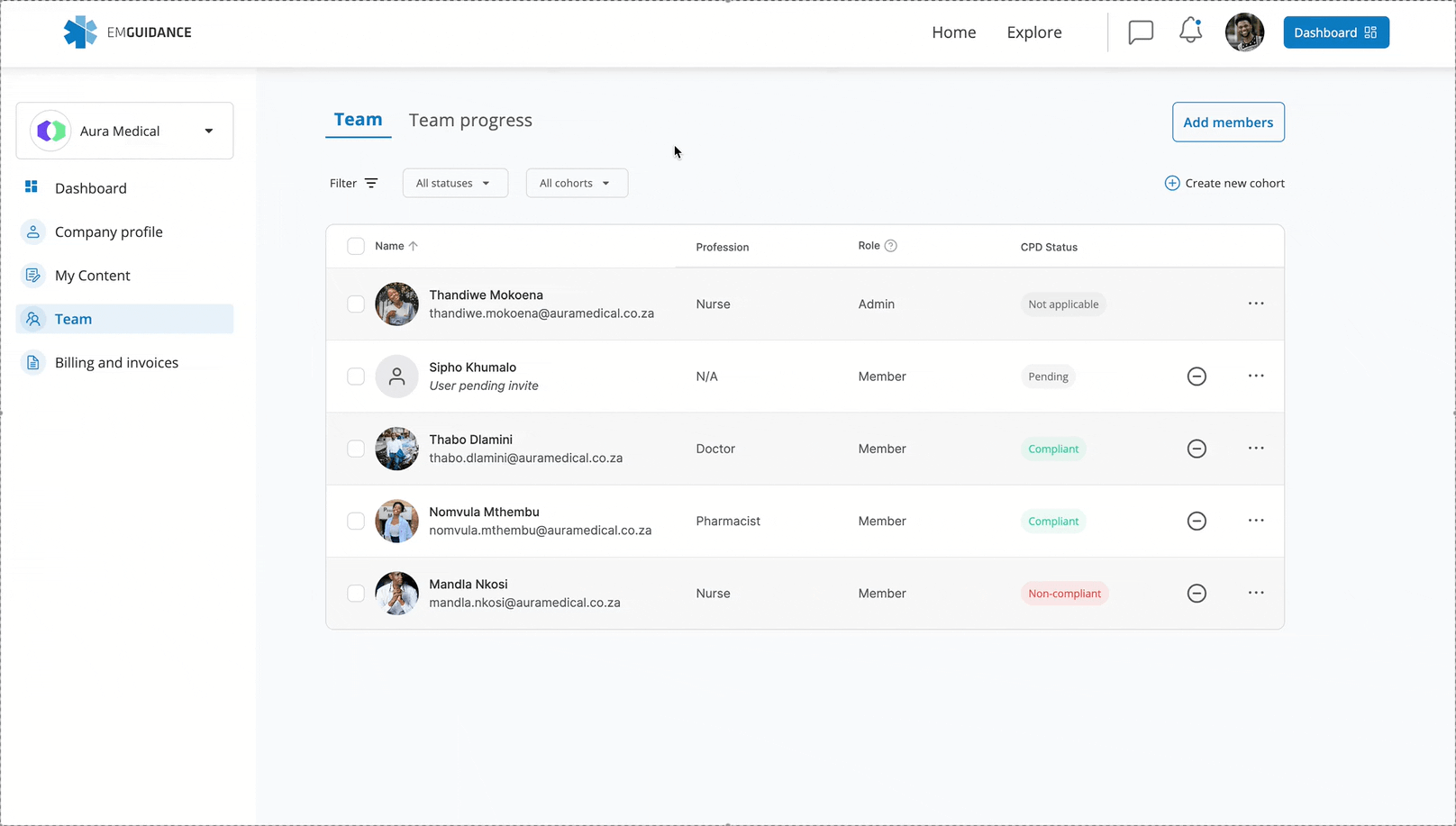Switch to the Team progress tab
The width and height of the screenshot is (1456, 826).
click(470, 120)
